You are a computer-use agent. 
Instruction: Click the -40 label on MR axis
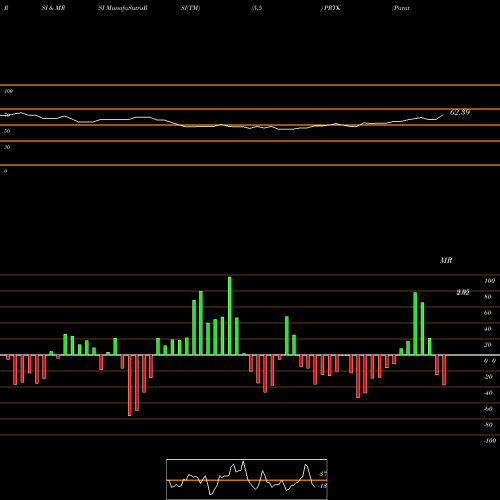pyautogui.click(x=488, y=393)
